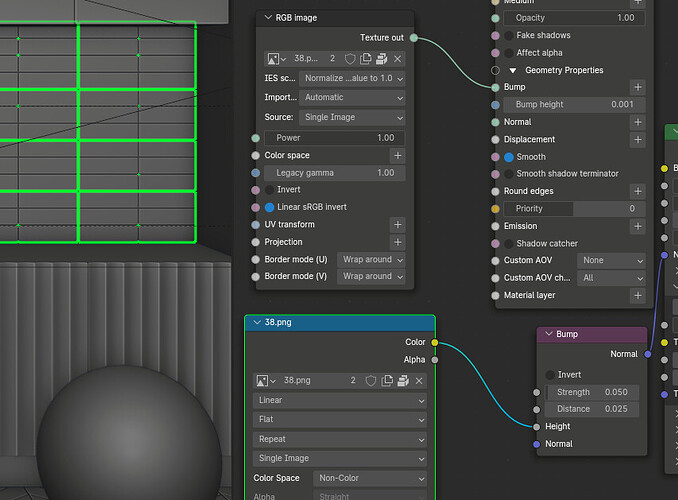Add node to material Bump input
The width and height of the screenshot is (678, 500).
(x=638, y=87)
